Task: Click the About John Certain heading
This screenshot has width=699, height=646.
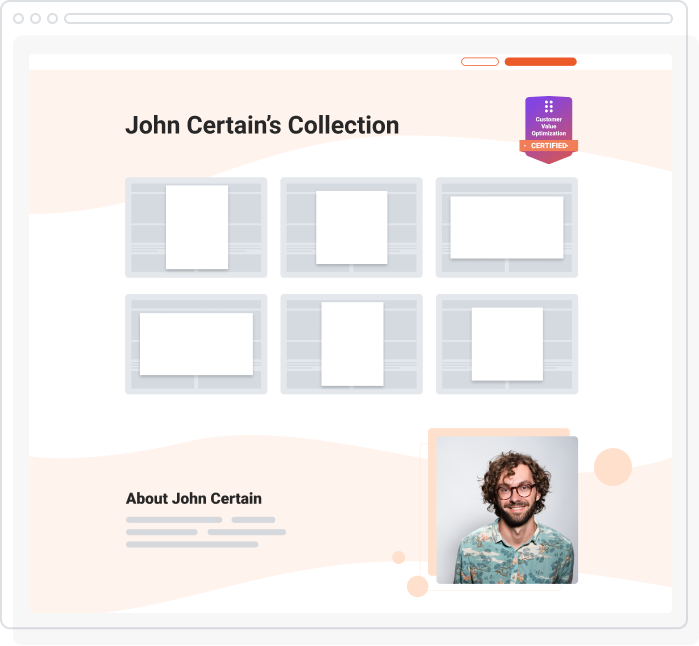Action: [194, 498]
